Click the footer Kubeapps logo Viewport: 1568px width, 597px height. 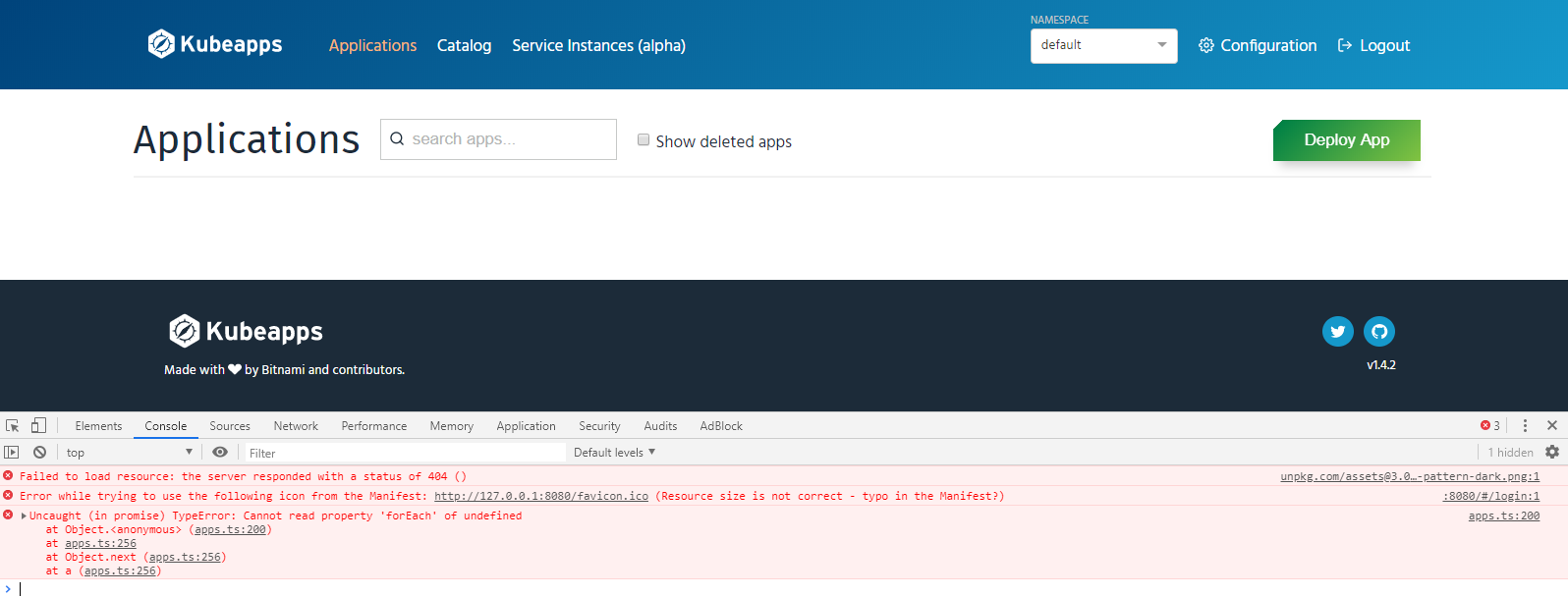[246, 331]
